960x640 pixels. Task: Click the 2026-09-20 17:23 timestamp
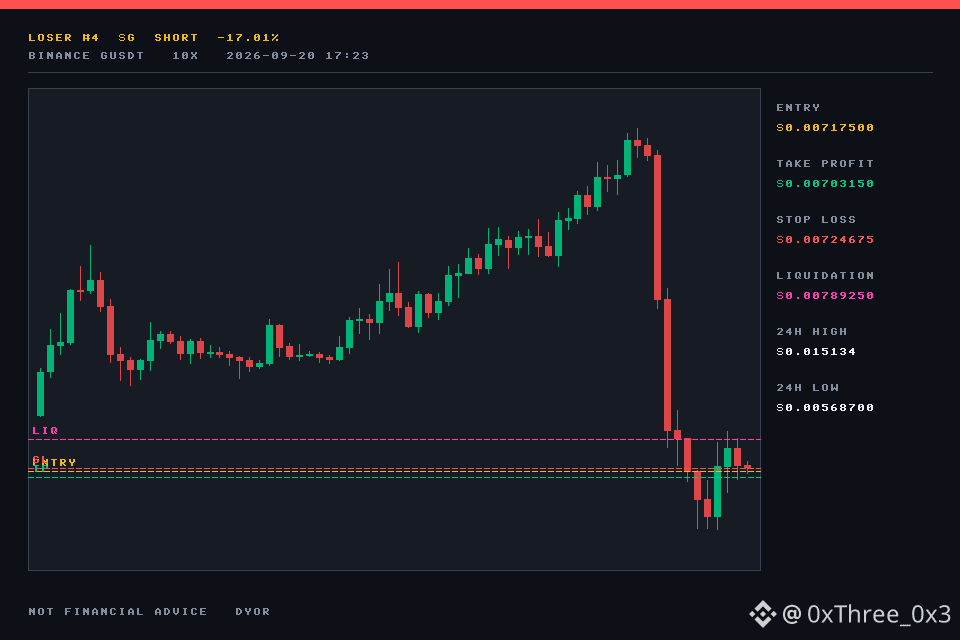tap(298, 55)
